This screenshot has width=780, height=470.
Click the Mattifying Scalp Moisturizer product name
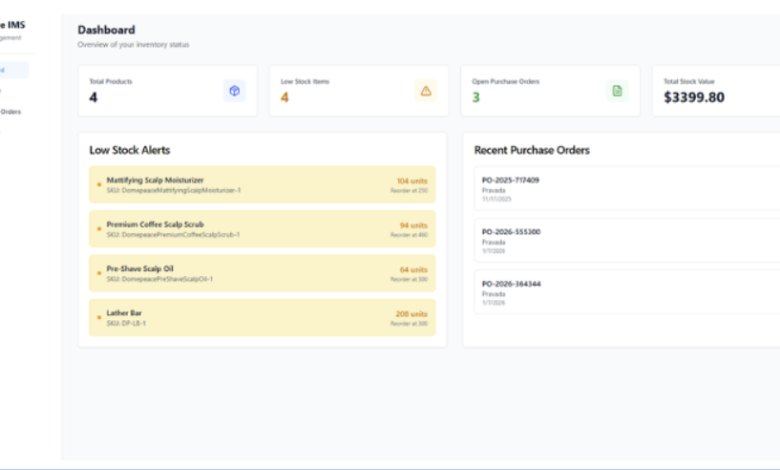pos(155,180)
